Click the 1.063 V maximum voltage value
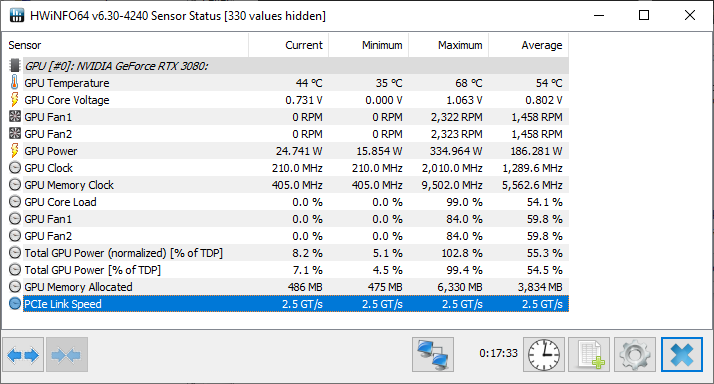 (464, 100)
